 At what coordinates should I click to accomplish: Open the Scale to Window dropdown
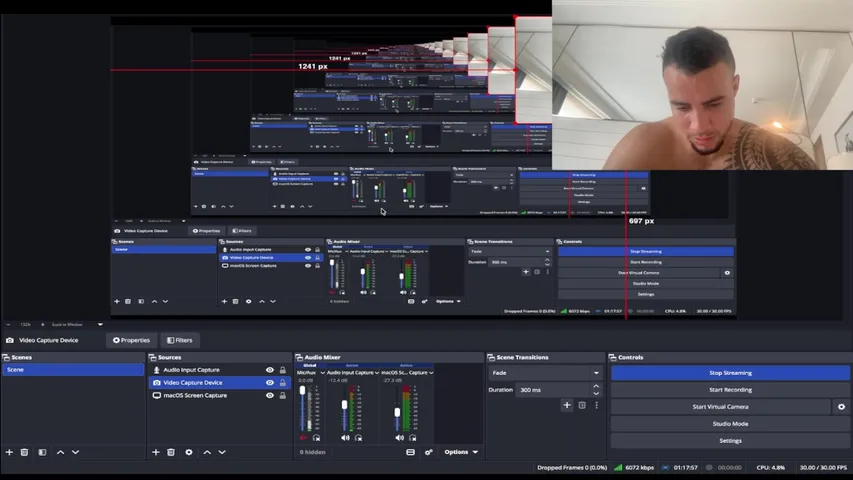tap(100, 324)
